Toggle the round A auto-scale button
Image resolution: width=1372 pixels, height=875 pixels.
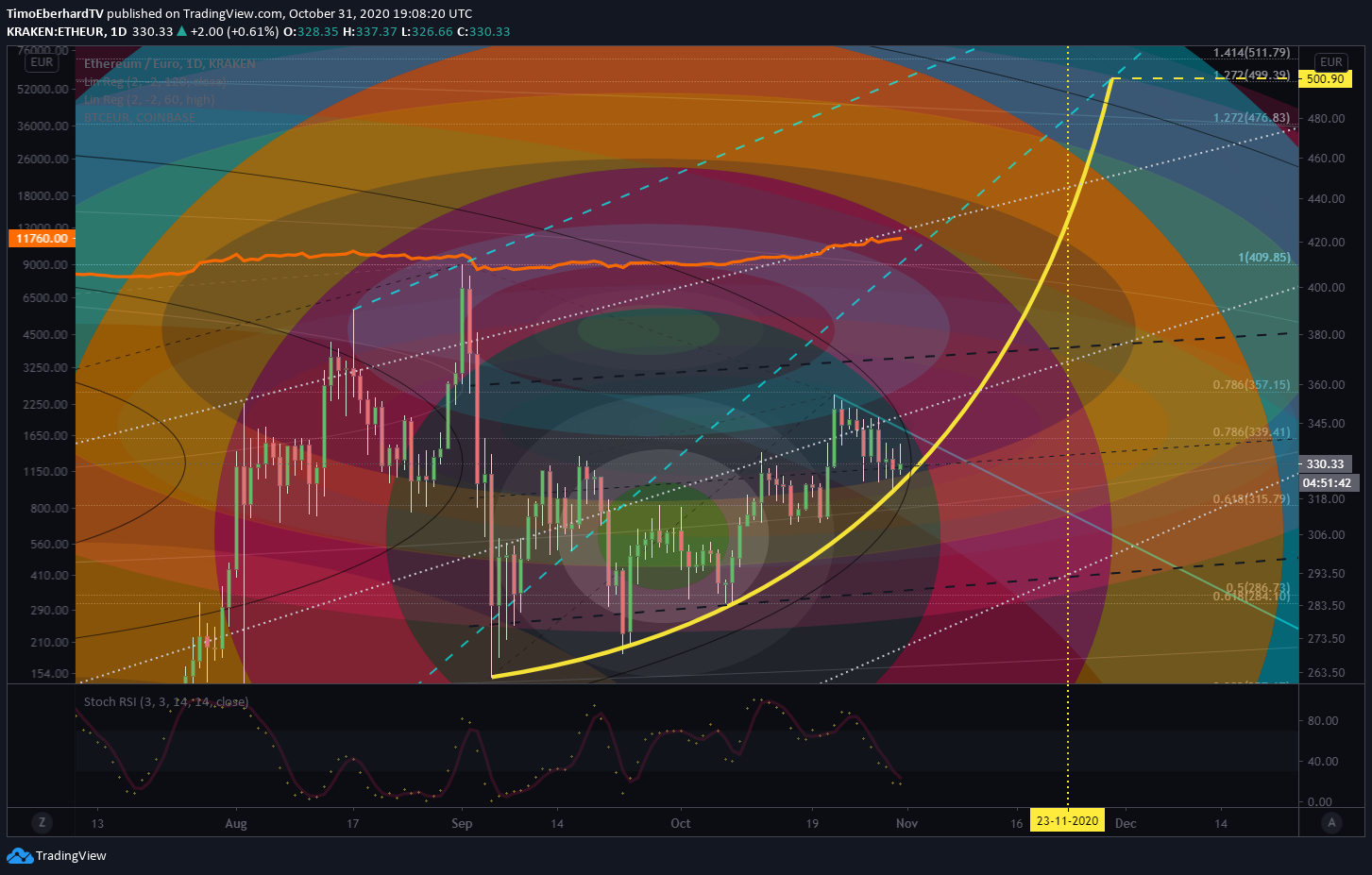click(1331, 823)
